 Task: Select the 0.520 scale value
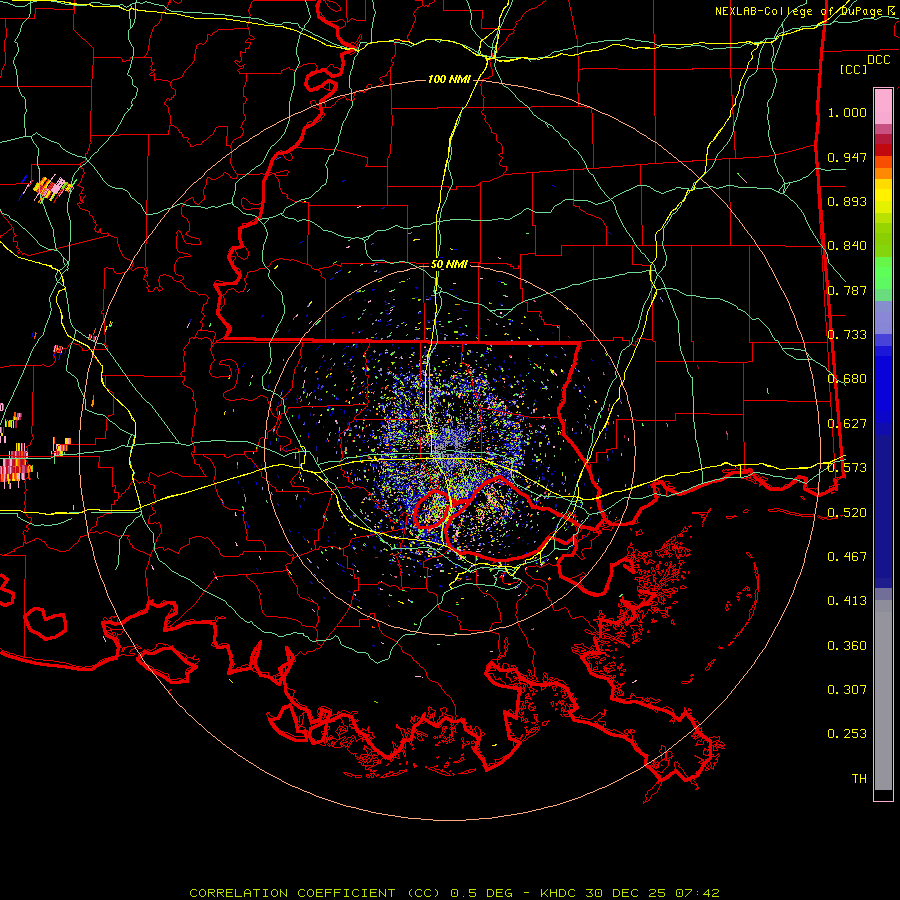pyautogui.click(x=847, y=513)
